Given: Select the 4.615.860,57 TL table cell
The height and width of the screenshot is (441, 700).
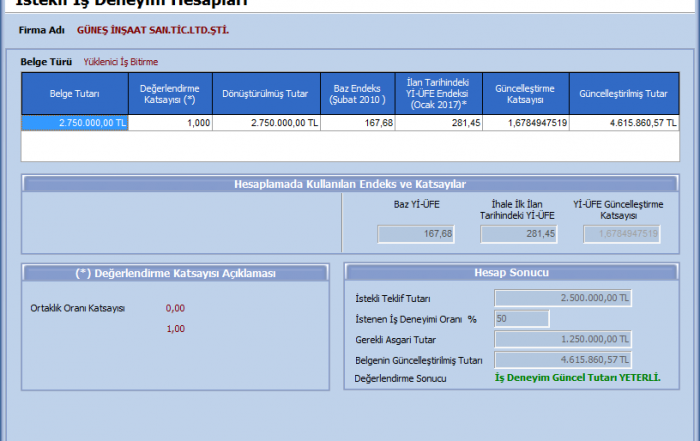Looking at the screenshot, I should point(624,123).
